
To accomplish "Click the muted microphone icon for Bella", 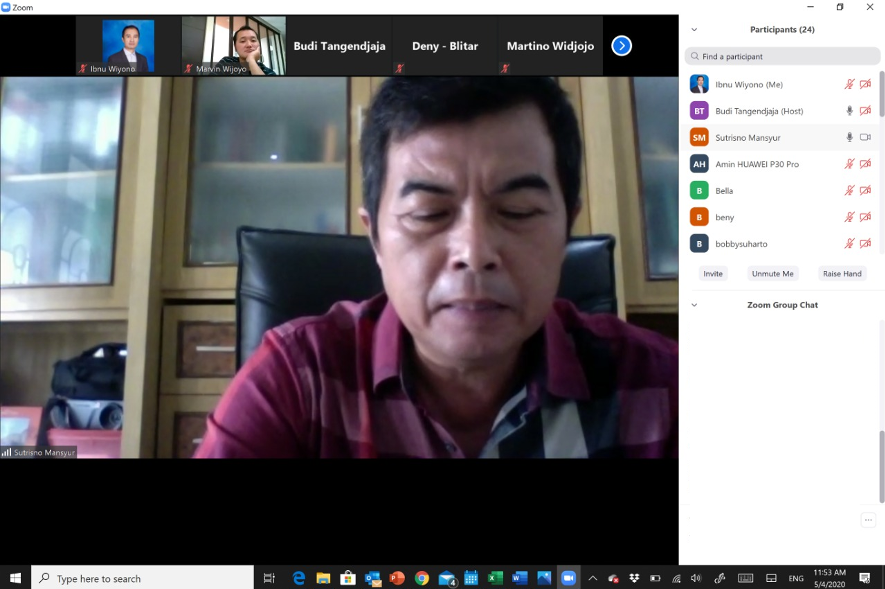I will 849,190.
